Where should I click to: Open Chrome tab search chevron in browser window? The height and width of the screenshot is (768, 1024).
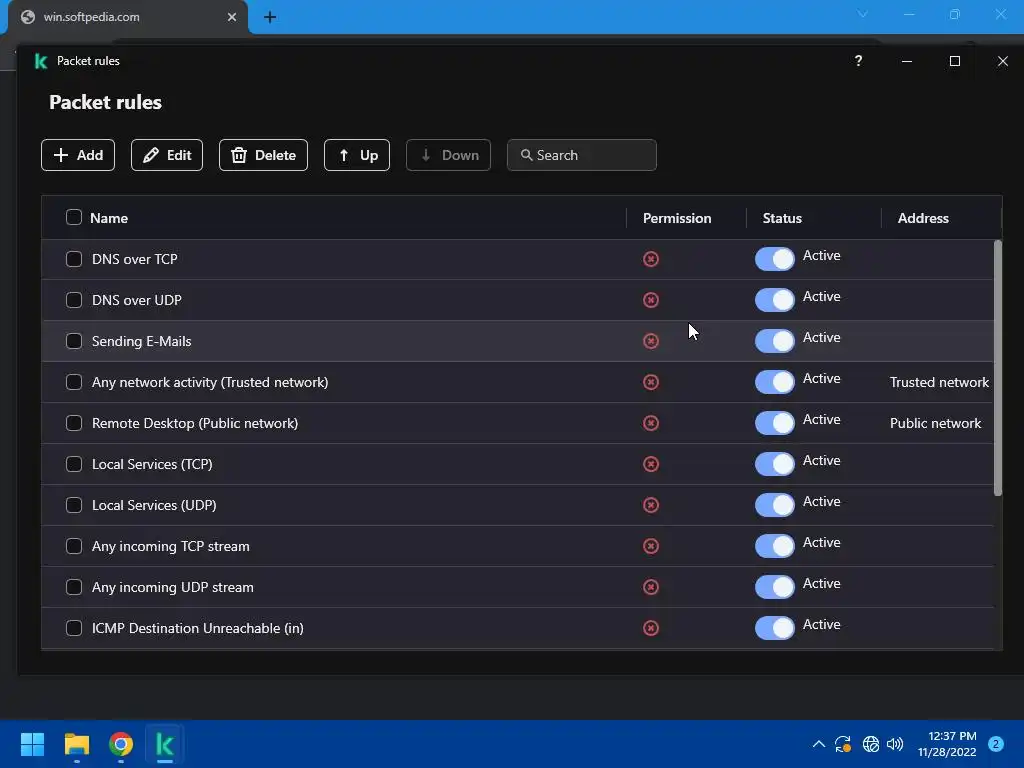click(x=863, y=14)
